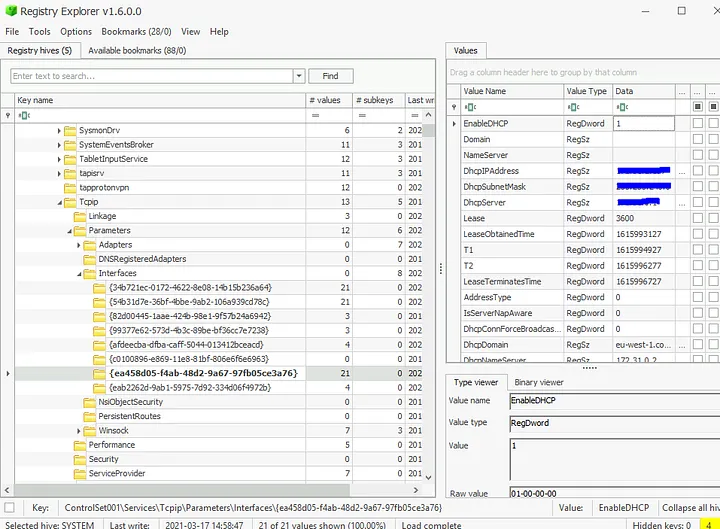Click the Key name column filter icon
This screenshot has height=529, width=720.
tap(24, 116)
